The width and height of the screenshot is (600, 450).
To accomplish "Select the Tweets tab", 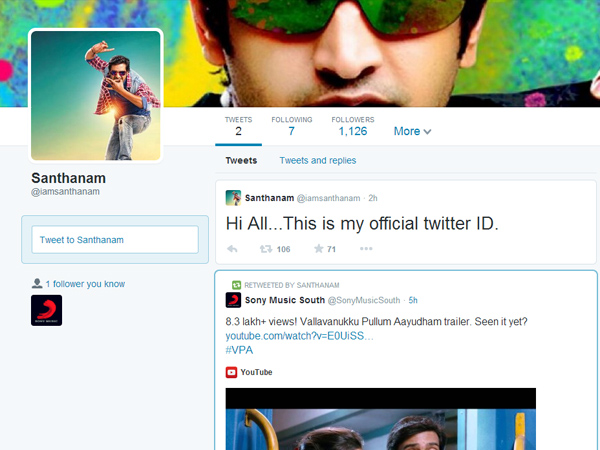I will pyautogui.click(x=240, y=160).
